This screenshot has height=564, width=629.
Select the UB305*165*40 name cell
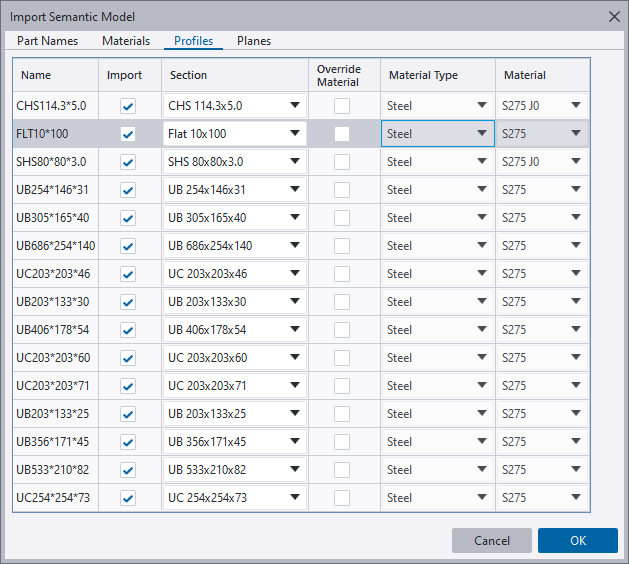54,218
